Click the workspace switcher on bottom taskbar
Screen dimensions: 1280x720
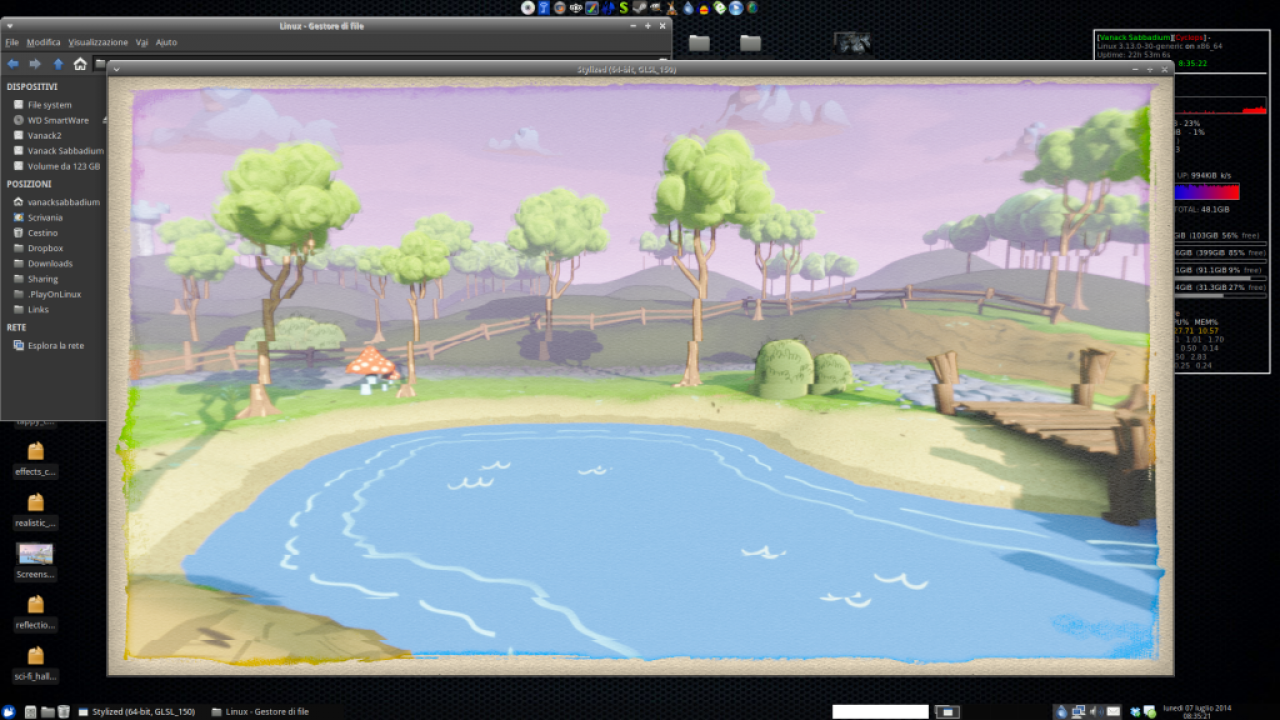946,712
